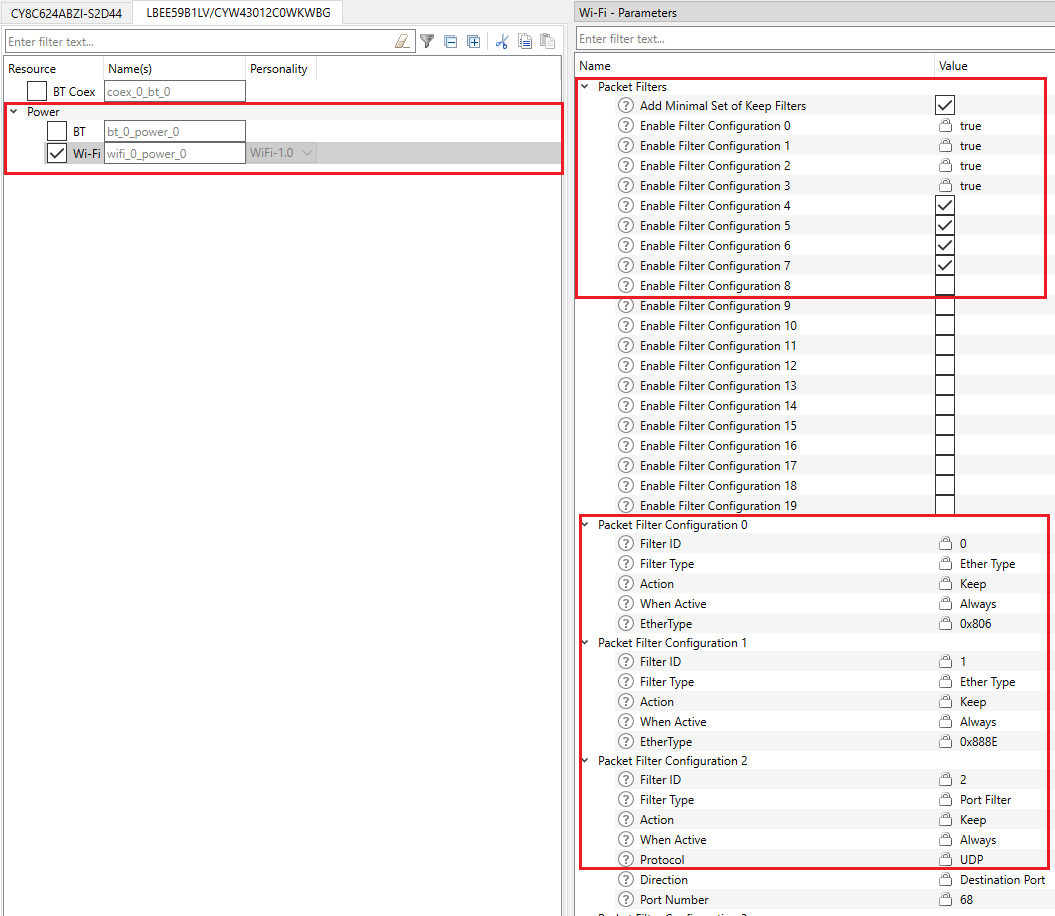Collapse Packet Filter Configuration 2 section
The height and width of the screenshot is (916, 1055).
click(585, 761)
